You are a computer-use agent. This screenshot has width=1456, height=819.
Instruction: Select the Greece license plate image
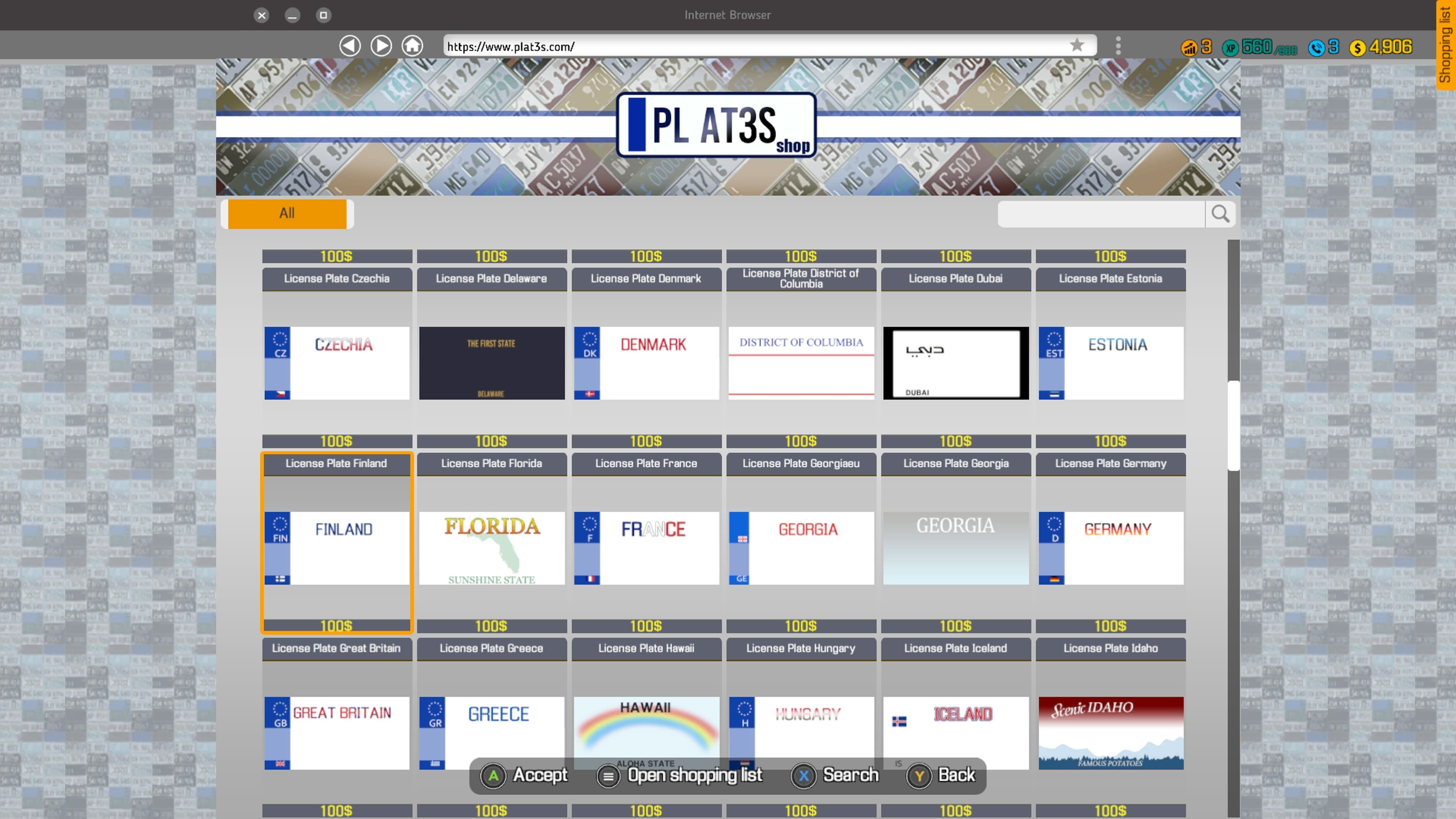pyautogui.click(x=492, y=733)
